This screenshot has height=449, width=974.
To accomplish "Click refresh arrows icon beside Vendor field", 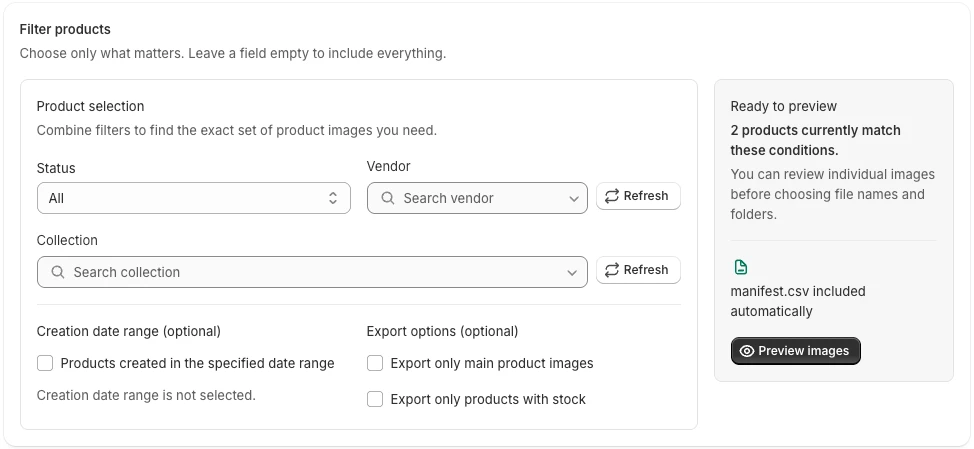I will [612, 196].
